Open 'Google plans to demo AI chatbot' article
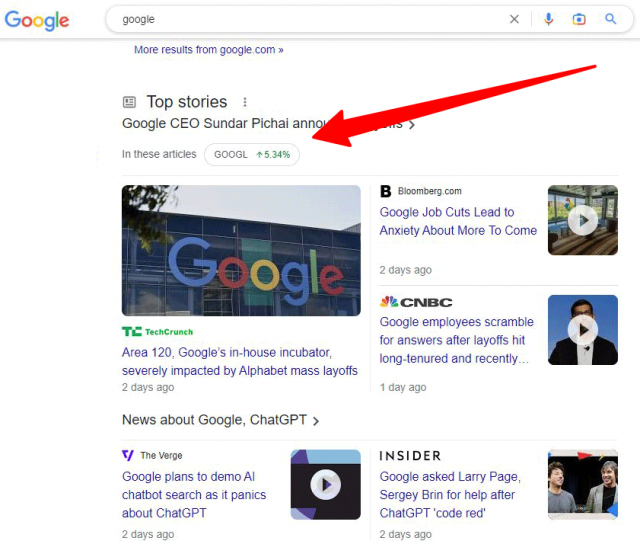640x541 pixels. click(194, 495)
